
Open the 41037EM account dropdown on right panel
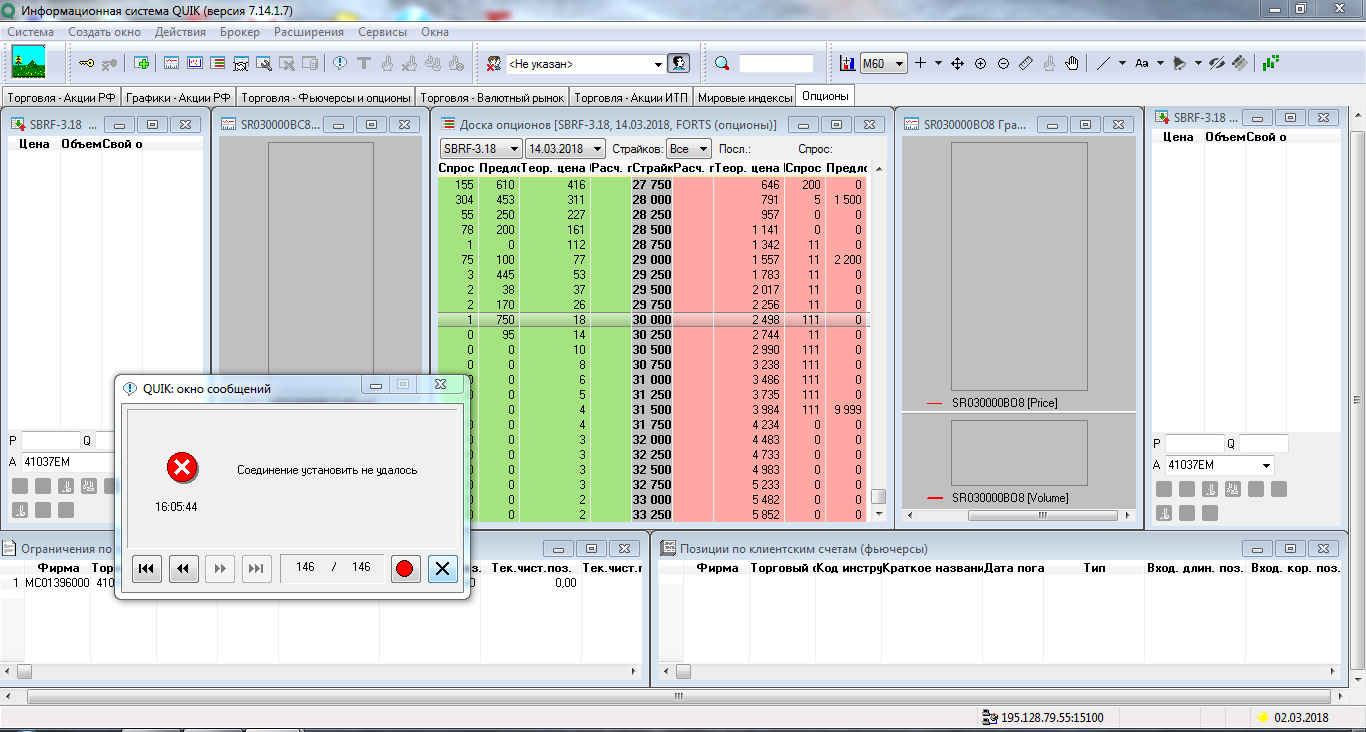(x=1267, y=465)
